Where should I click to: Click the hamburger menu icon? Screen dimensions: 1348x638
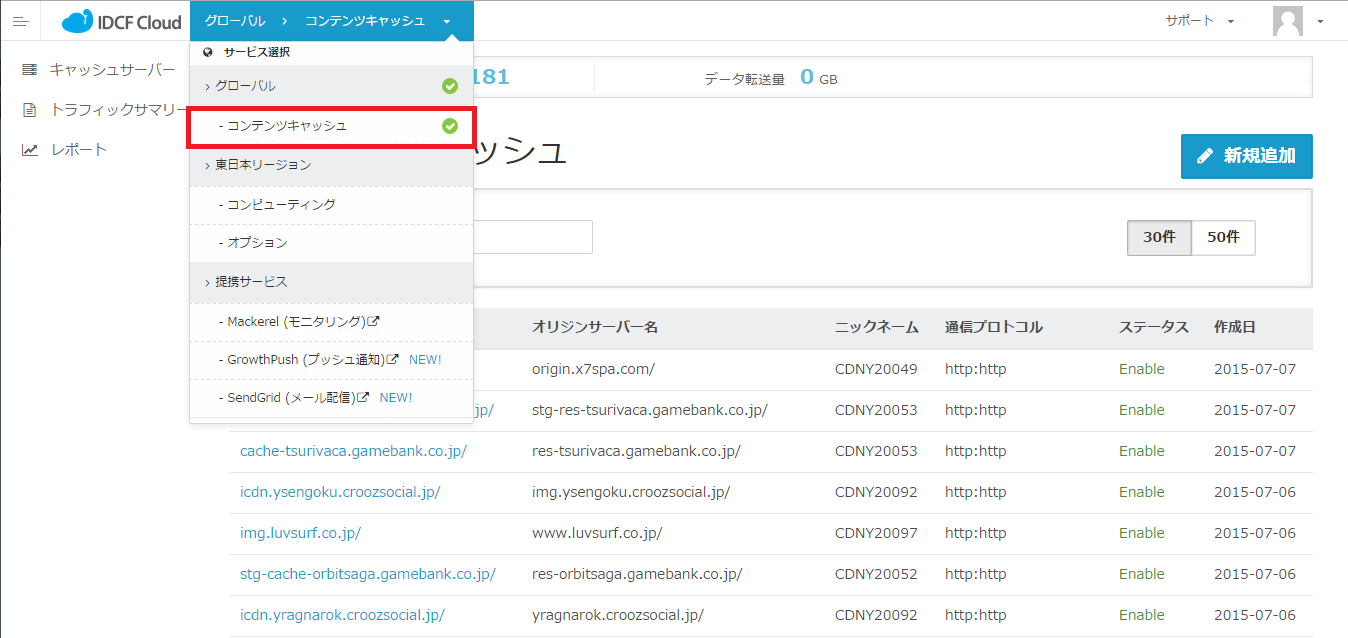[x=20, y=21]
